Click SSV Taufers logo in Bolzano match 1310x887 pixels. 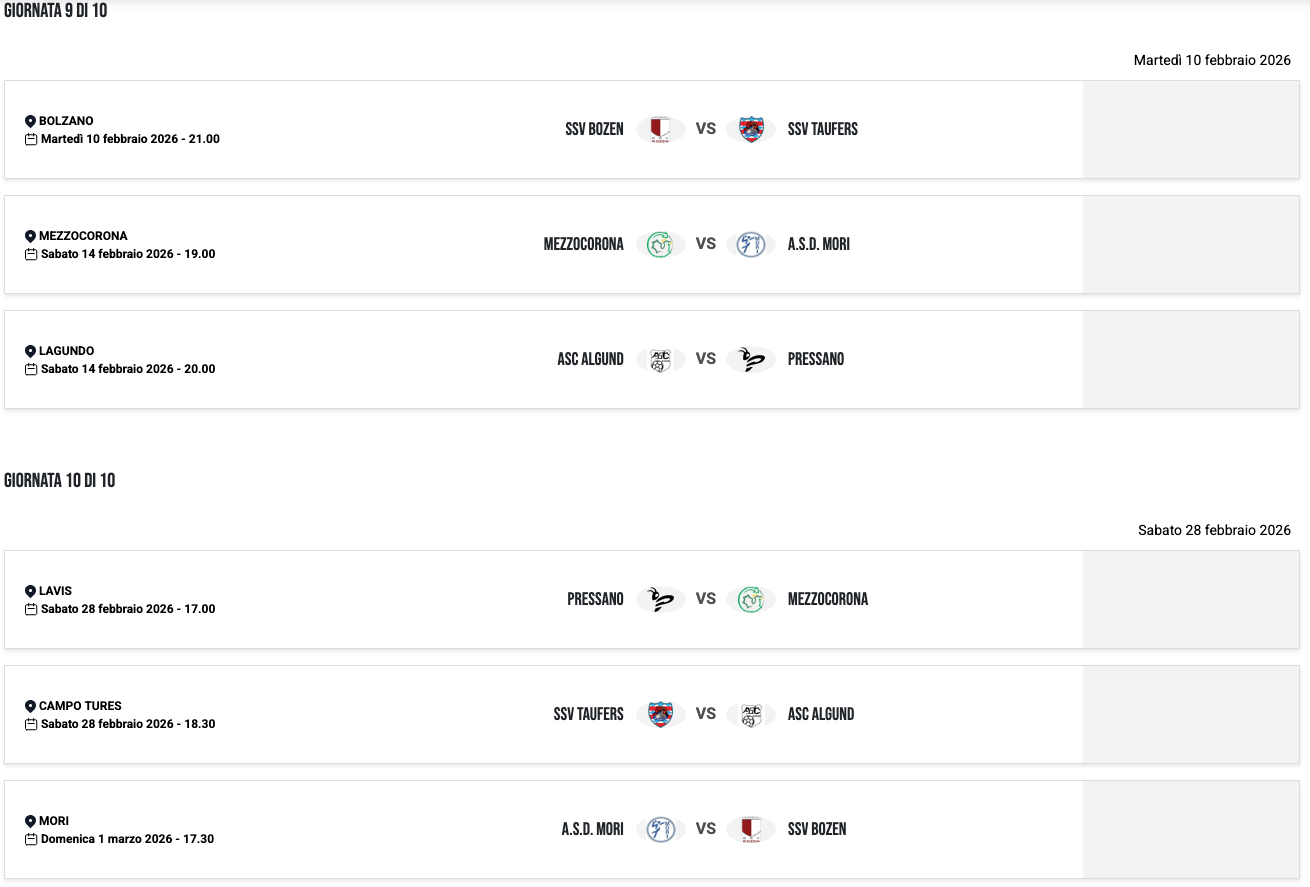tap(750, 129)
